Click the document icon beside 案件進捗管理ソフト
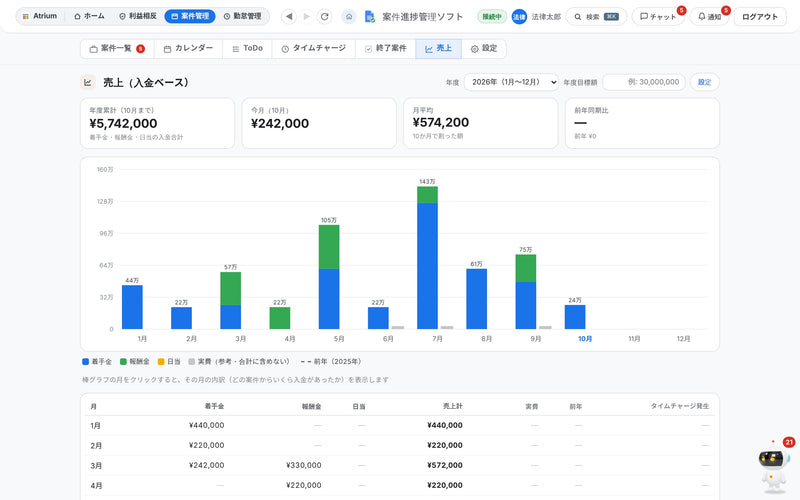Image resolution: width=800 pixels, height=500 pixels. click(x=370, y=17)
